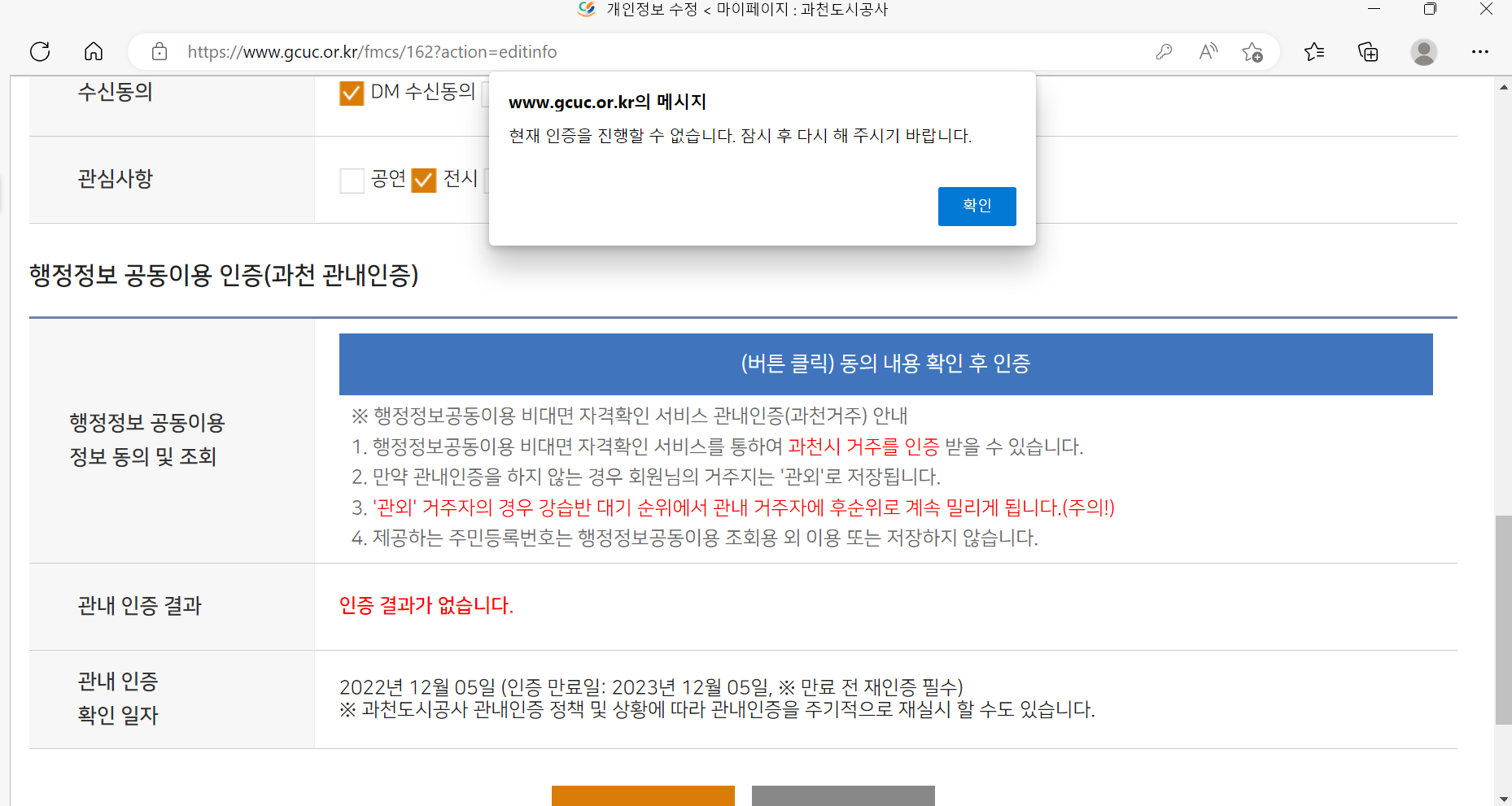Screen dimensions: 1512x806
Task: Click the browser refresh icon
Action: (40, 52)
